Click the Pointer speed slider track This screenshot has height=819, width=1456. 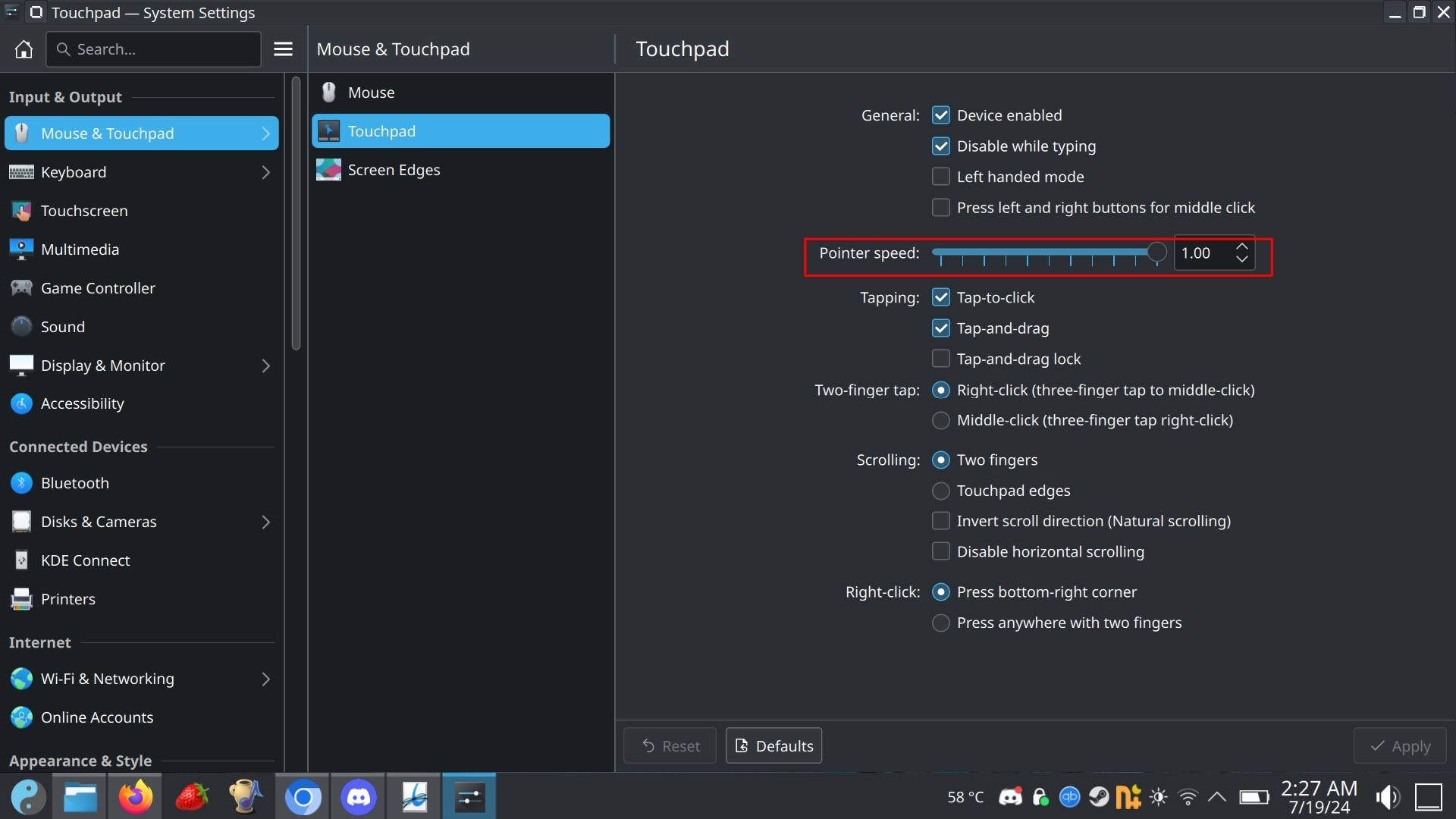click(x=1039, y=252)
